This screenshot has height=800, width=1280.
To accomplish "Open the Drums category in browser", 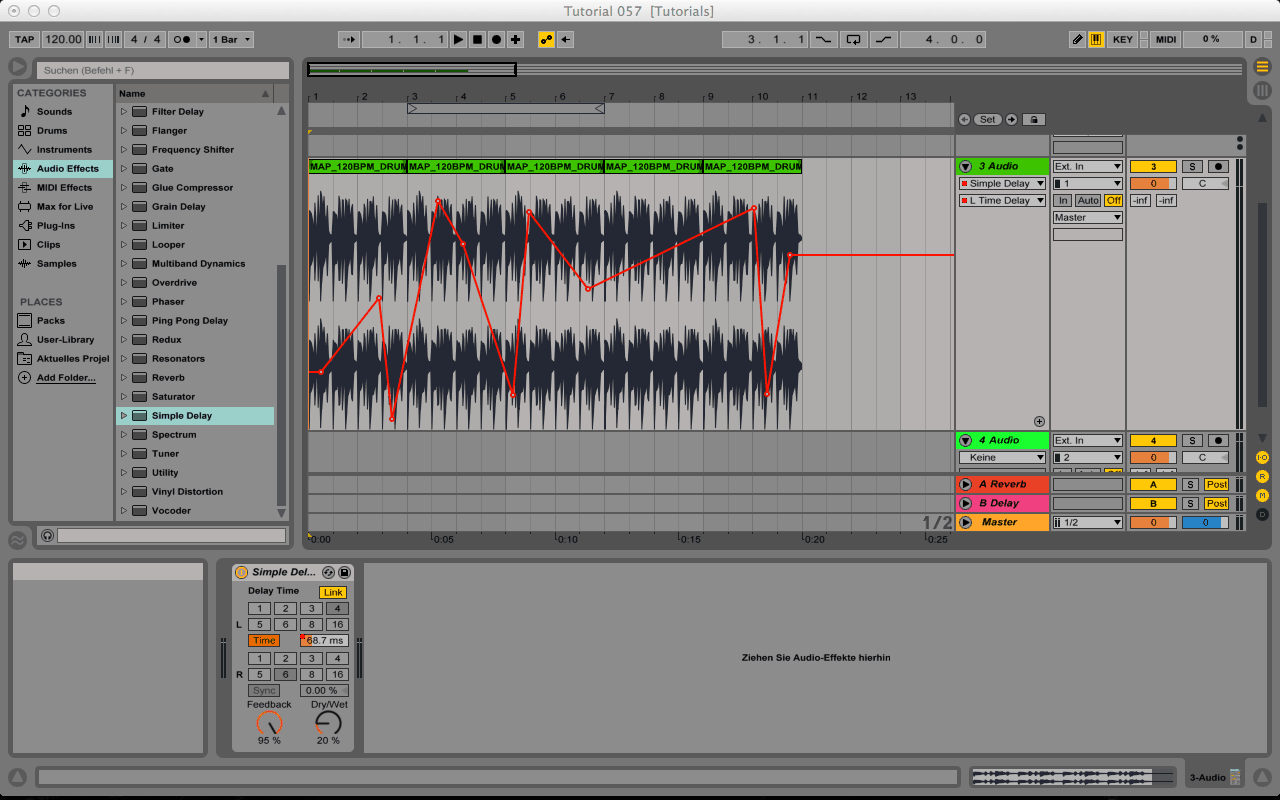I will click(x=52, y=130).
